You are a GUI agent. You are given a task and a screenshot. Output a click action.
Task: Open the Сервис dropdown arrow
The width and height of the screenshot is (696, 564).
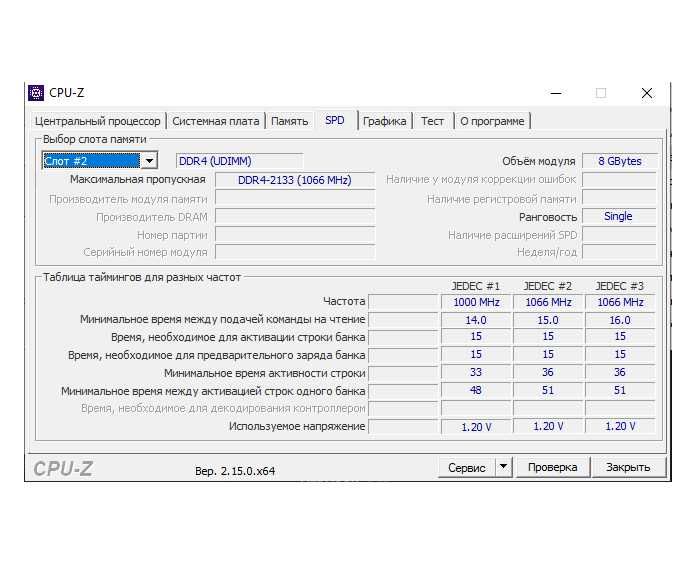(503, 467)
